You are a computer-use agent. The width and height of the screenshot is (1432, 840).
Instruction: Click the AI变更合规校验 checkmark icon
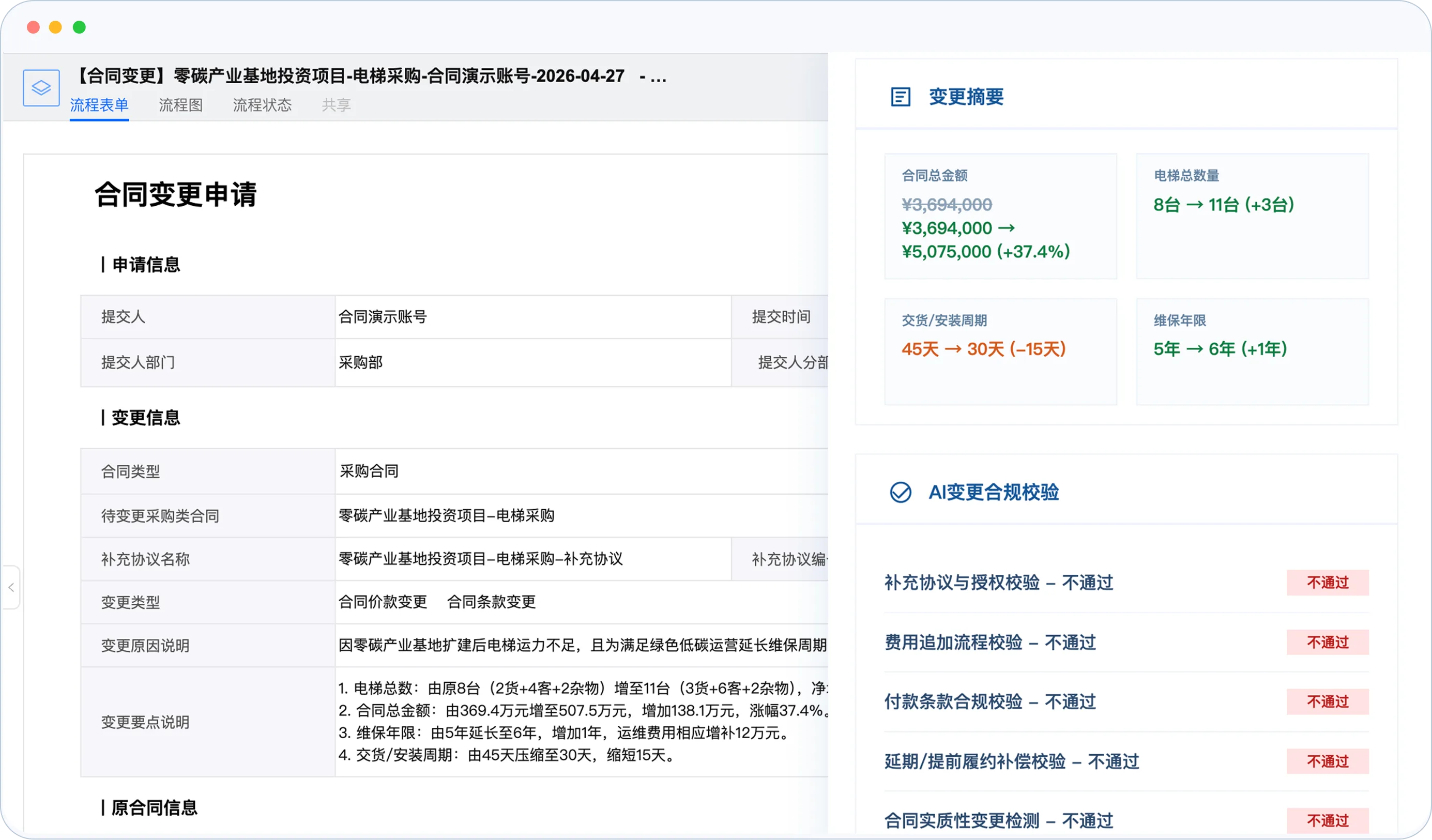tap(900, 492)
